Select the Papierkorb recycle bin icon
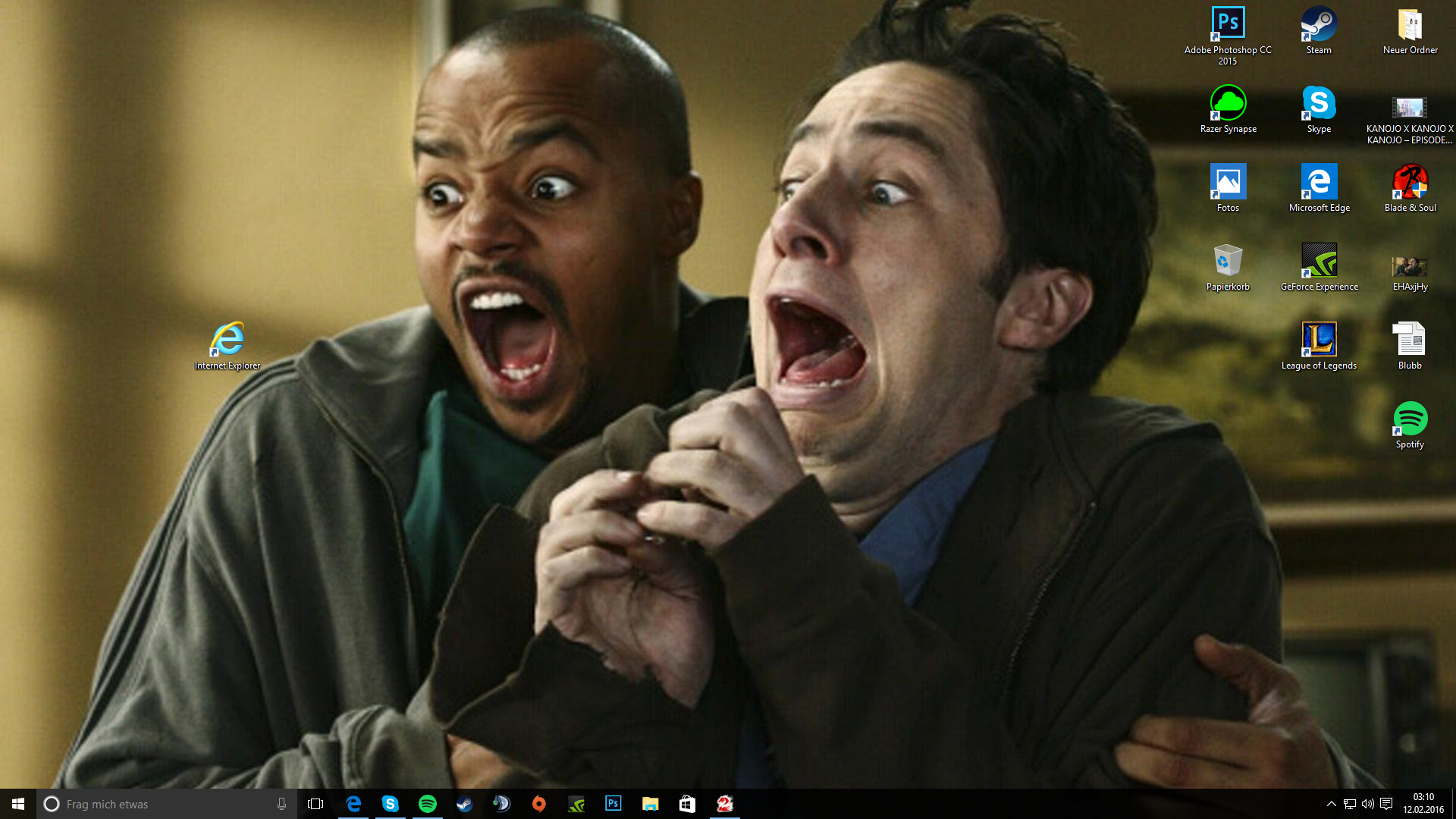Screen dimensions: 1456x819 point(1228,262)
